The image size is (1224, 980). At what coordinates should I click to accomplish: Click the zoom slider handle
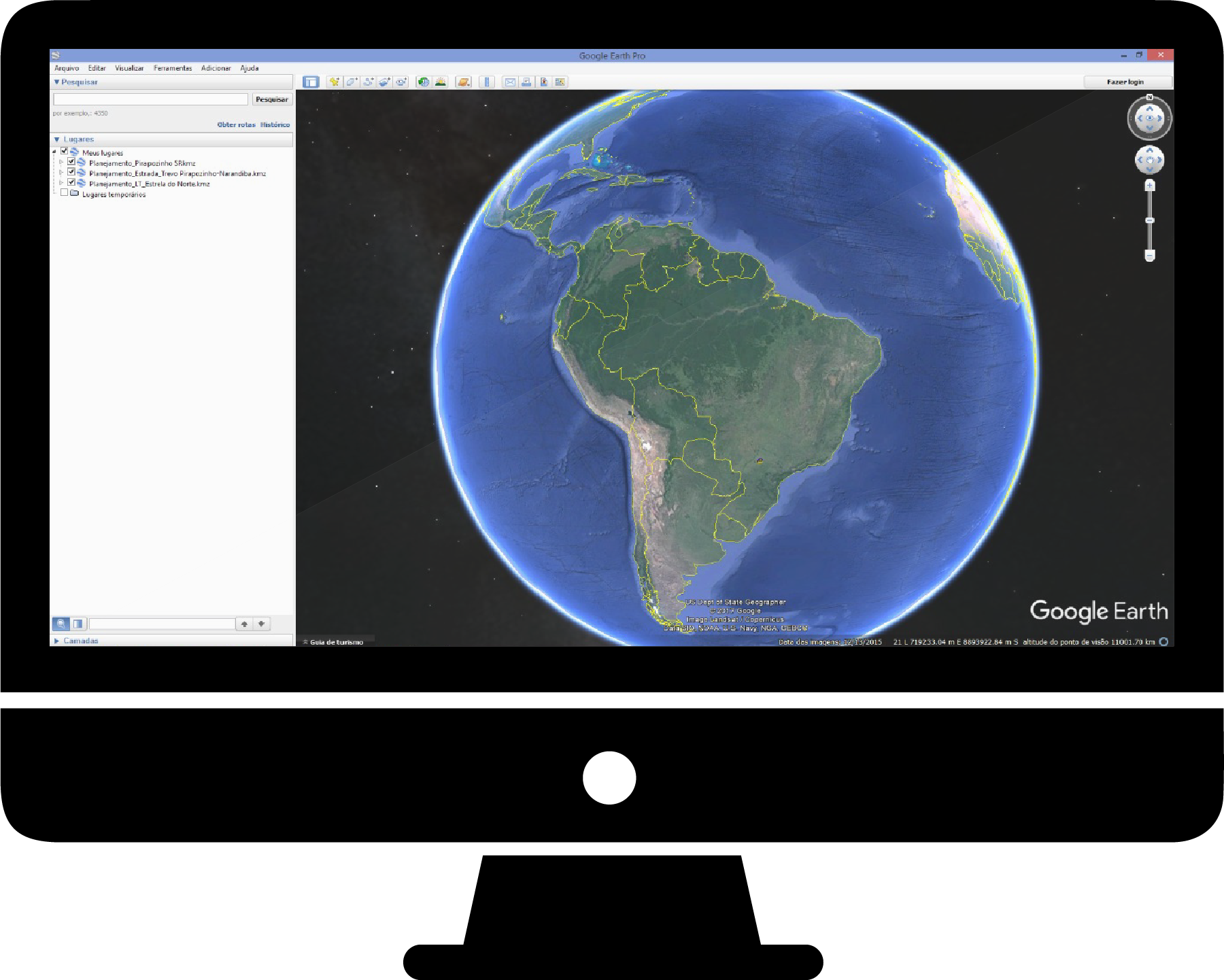1150,220
